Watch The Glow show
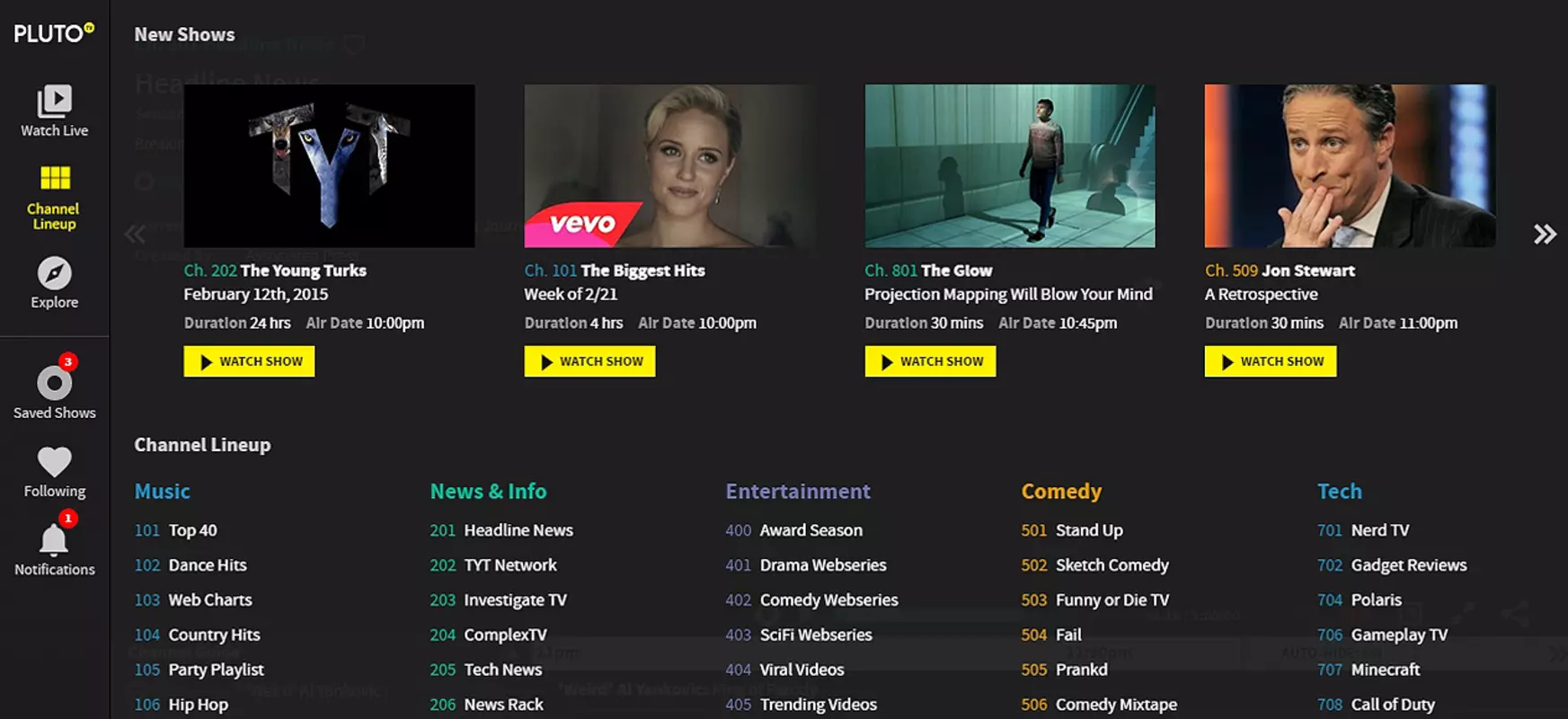1568x719 pixels. click(930, 361)
